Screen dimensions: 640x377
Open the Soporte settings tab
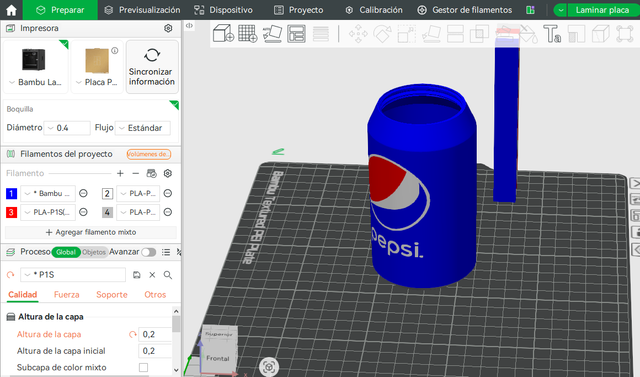point(112,295)
